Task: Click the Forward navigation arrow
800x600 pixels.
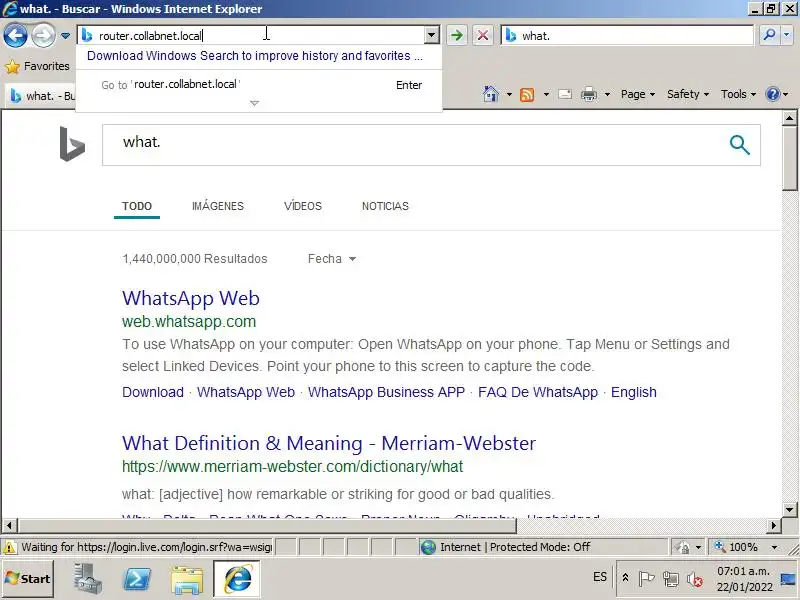Action: pyautogui.click(x=43, y=36)
